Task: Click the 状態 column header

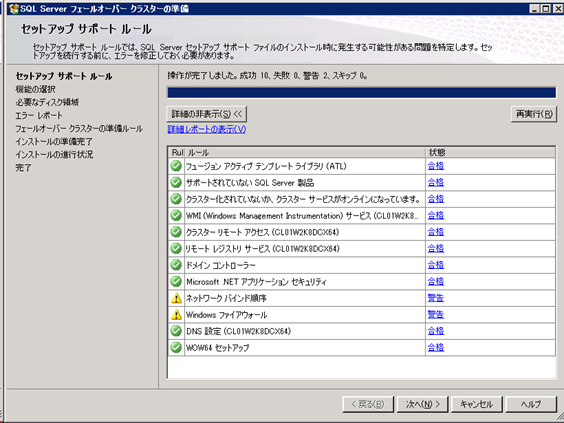Action: point(490,153)
